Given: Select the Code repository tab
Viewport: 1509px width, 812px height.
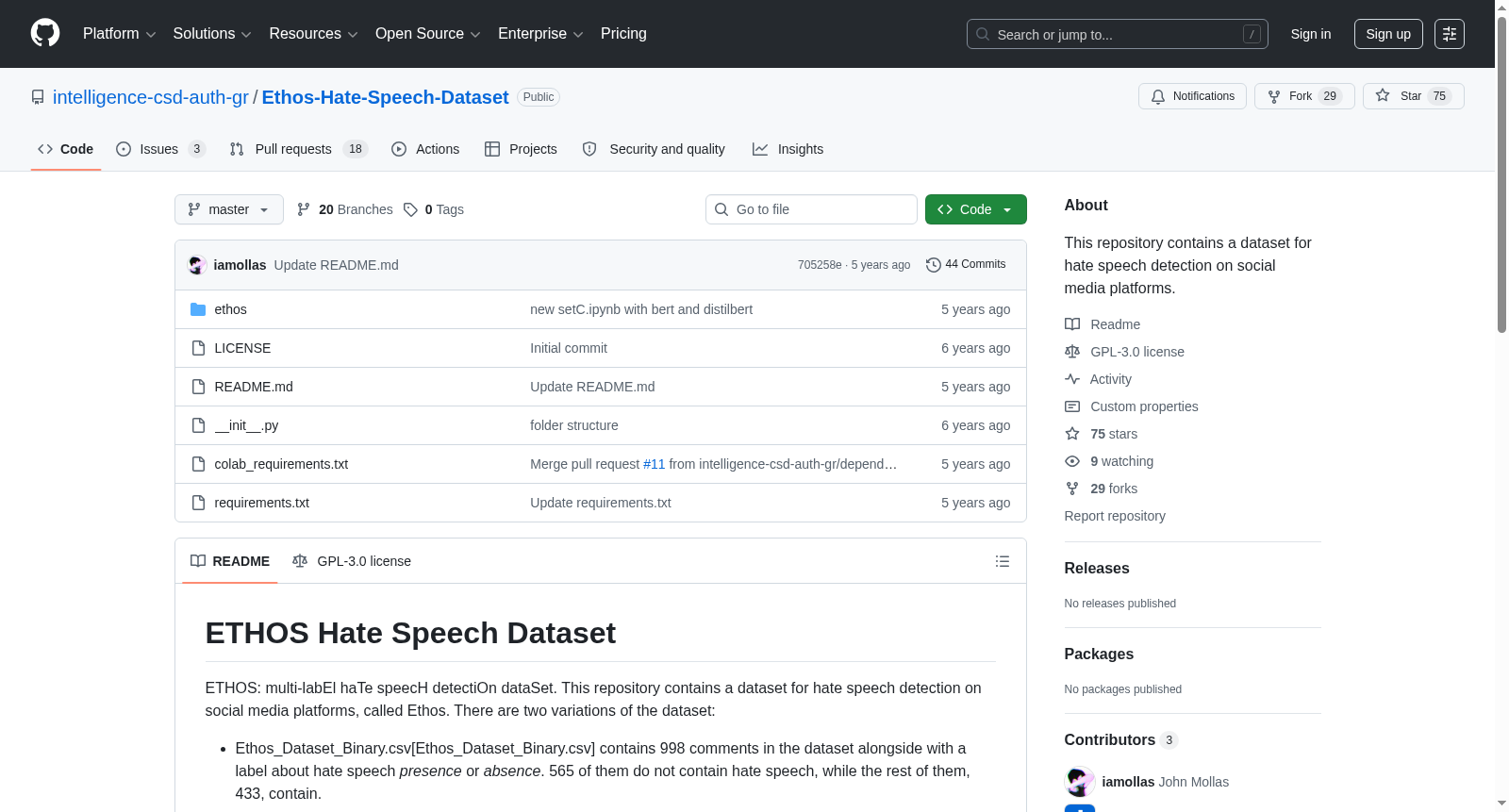Looking at the screenshot, I should point(66,149).
